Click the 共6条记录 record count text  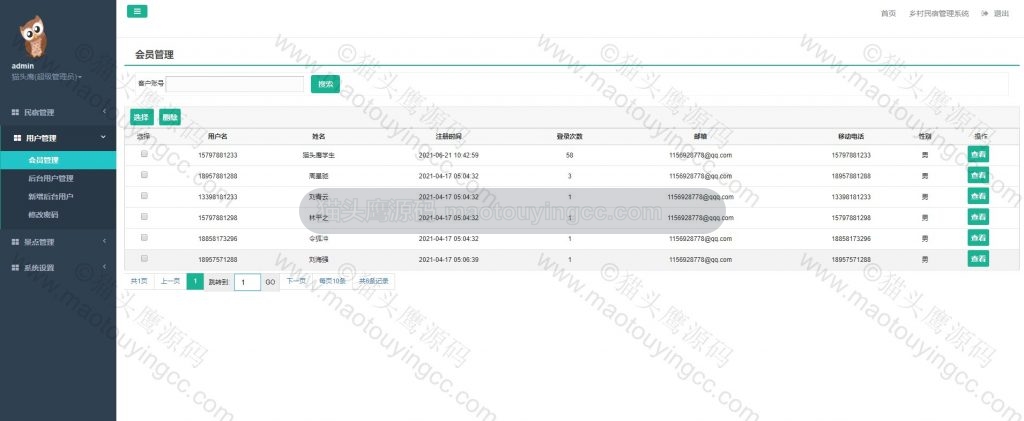374,281
